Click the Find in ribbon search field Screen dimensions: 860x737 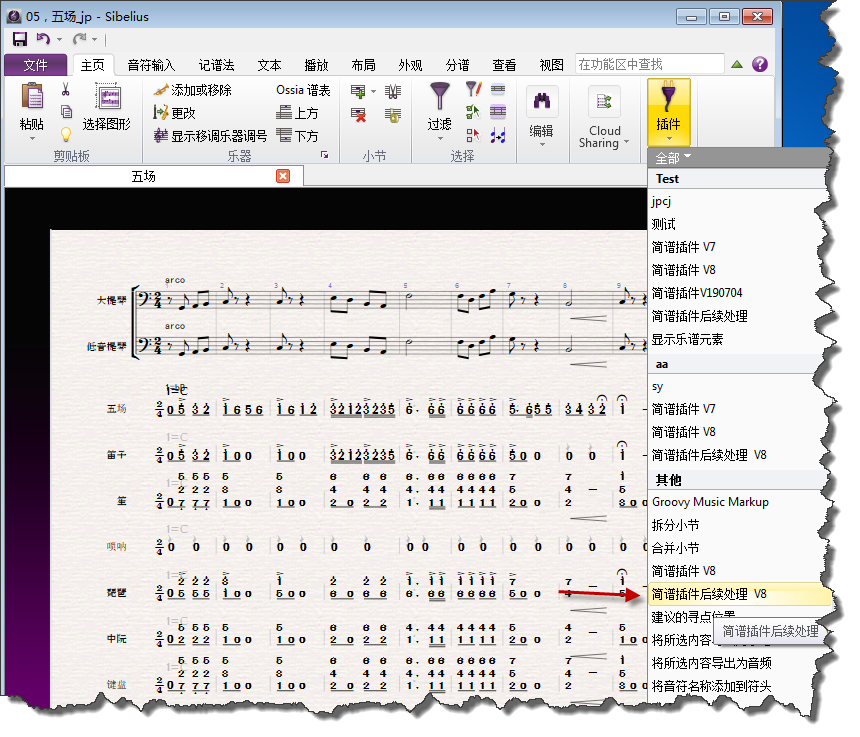[x=649, y=65]
